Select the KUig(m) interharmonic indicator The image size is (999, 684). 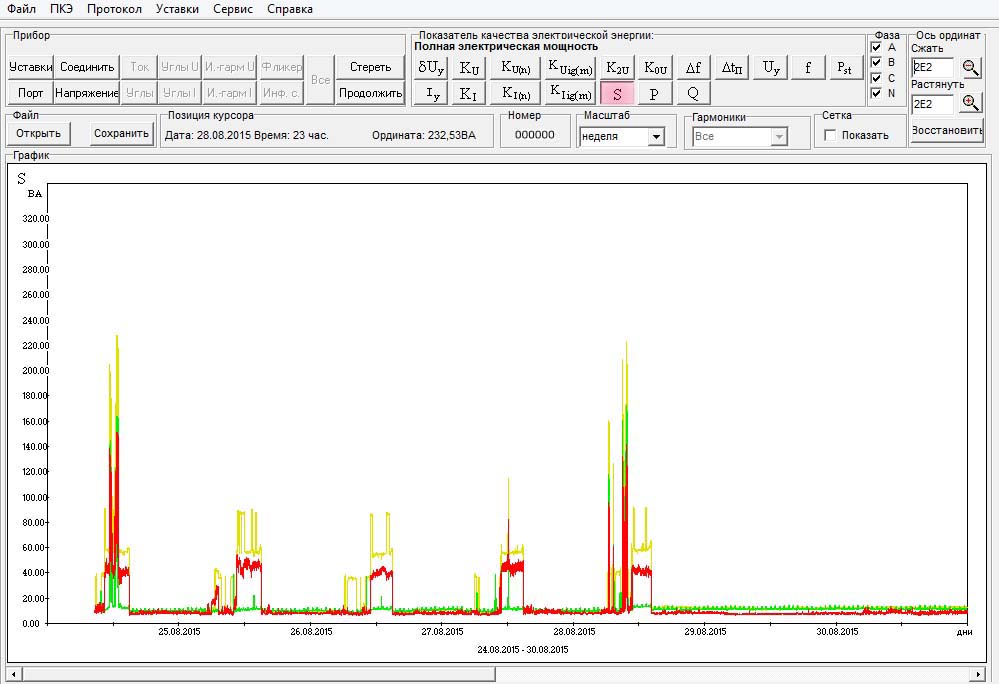[570, 68]
